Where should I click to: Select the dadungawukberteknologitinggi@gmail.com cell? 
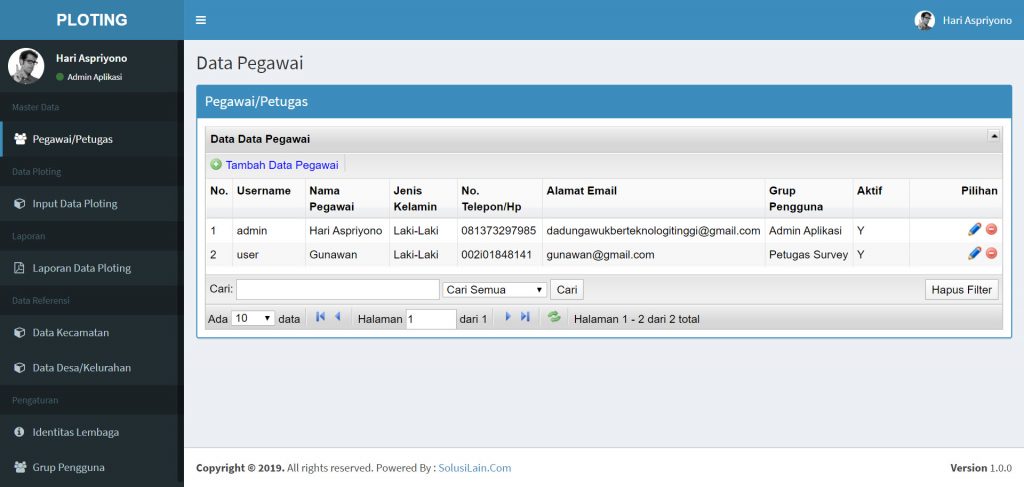tap(653, 230)
